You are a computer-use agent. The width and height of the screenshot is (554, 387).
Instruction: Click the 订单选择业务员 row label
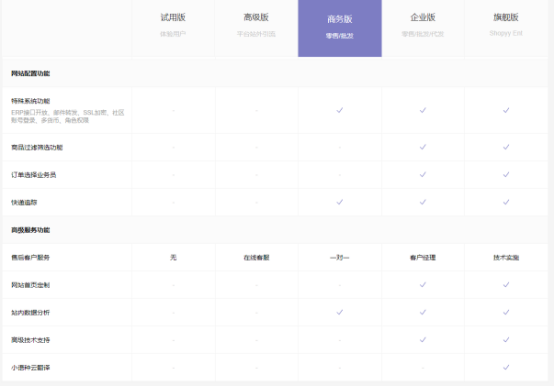tap(34, 175)
